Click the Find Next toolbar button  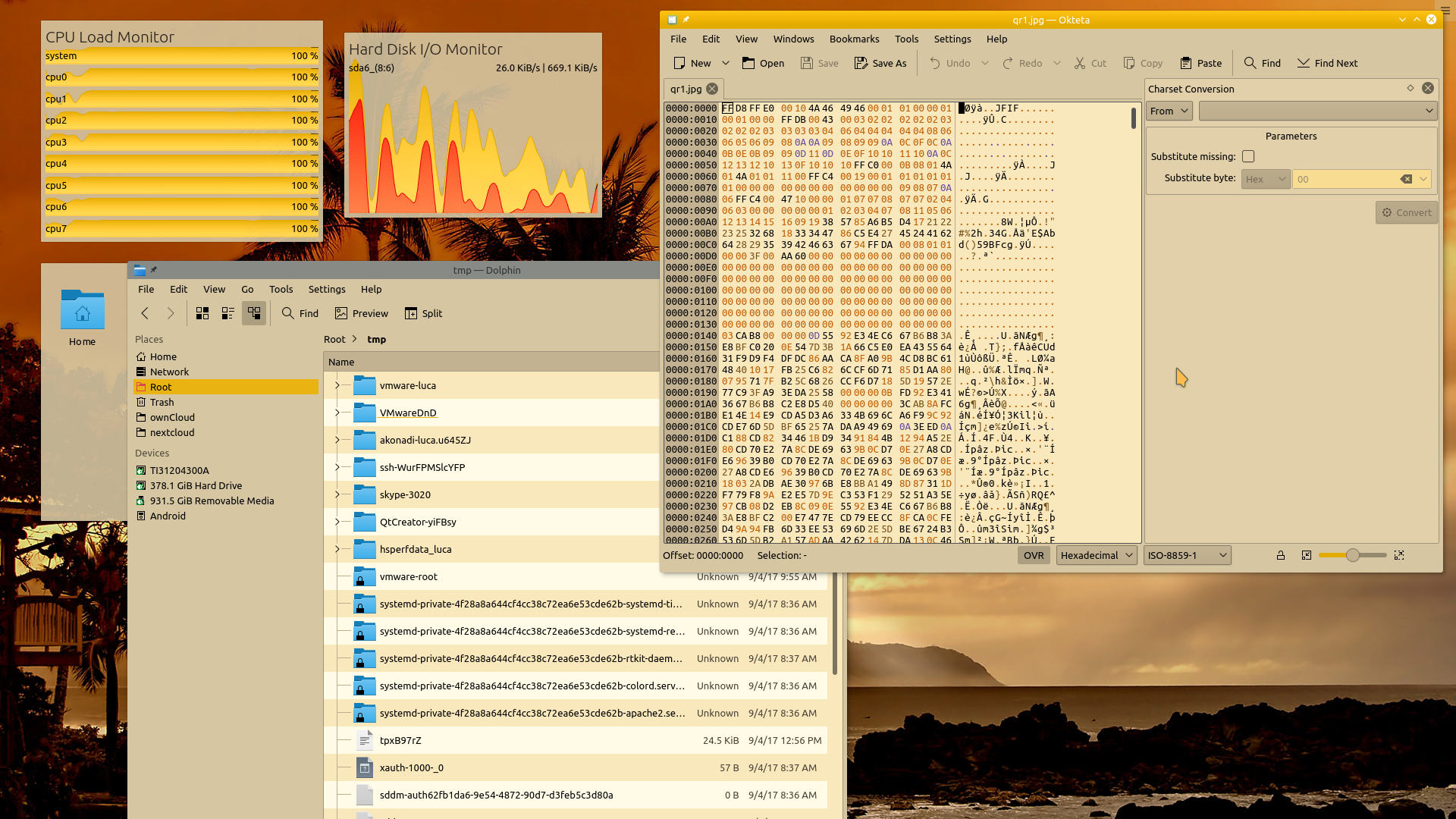point(1327,63)
